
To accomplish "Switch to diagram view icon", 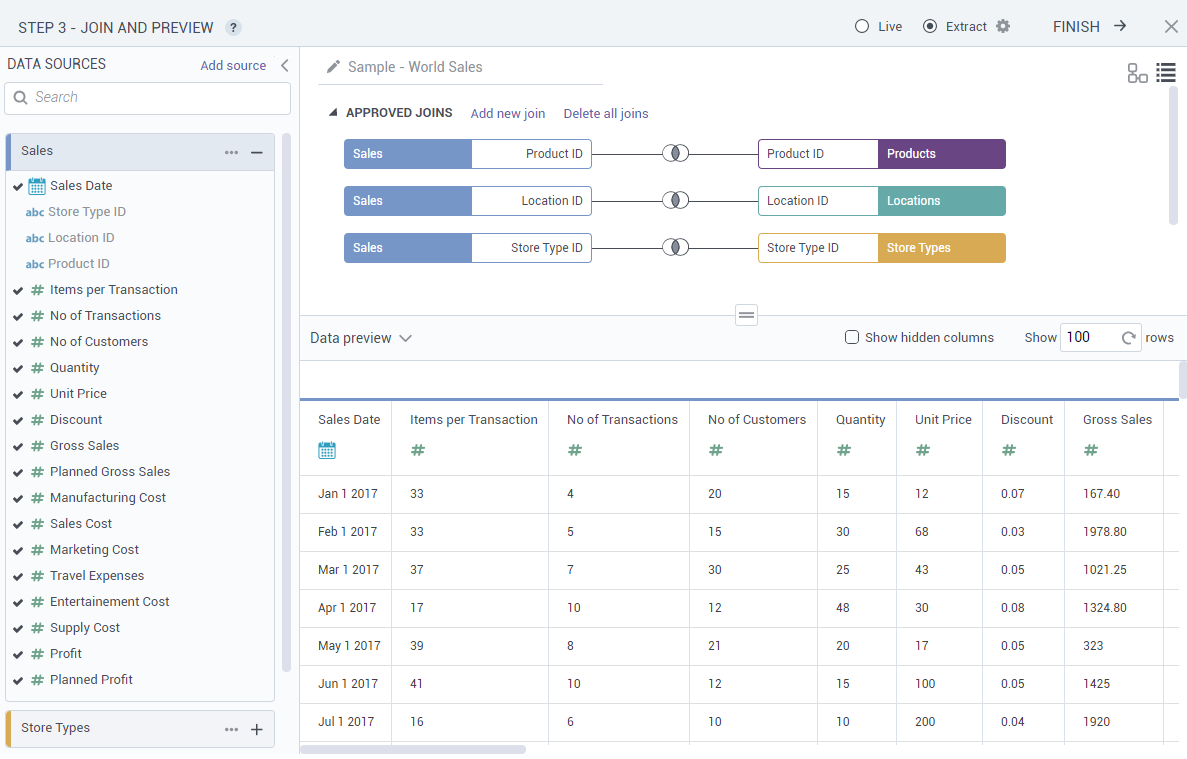I will [x=1137, y=73].
